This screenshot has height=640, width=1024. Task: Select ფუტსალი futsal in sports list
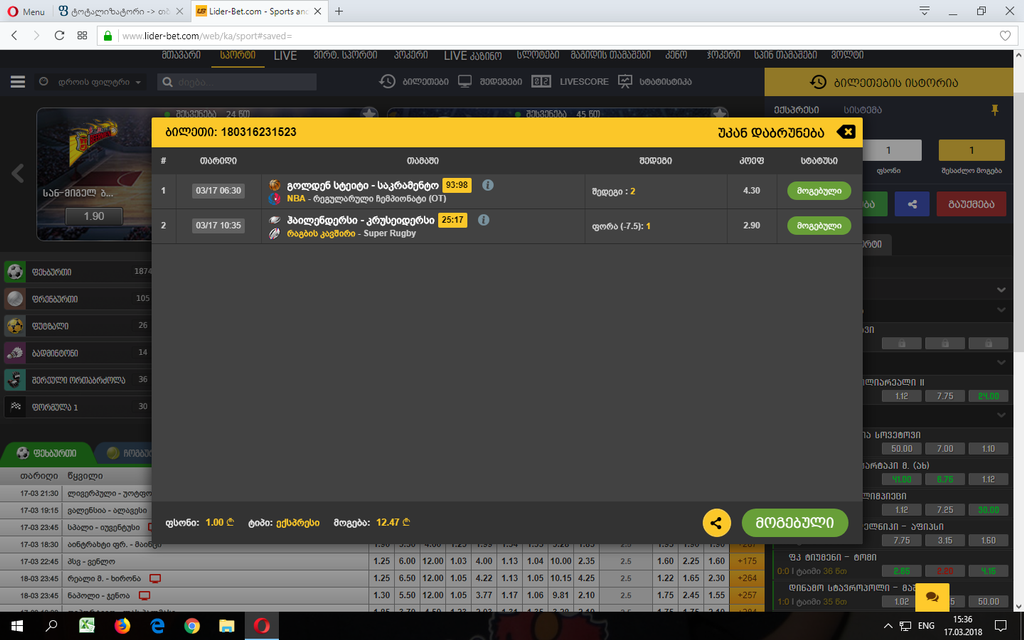77,325
